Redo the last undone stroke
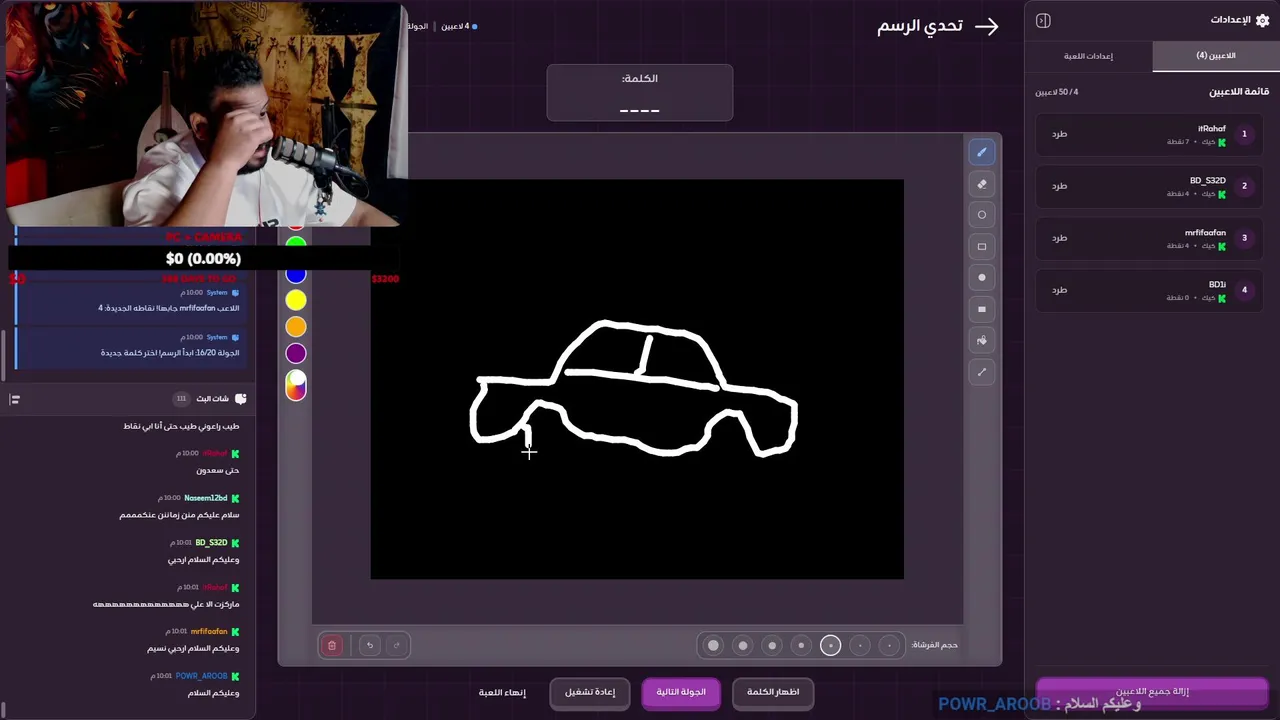The image size is (1280, 720). [x=396, y=645]
